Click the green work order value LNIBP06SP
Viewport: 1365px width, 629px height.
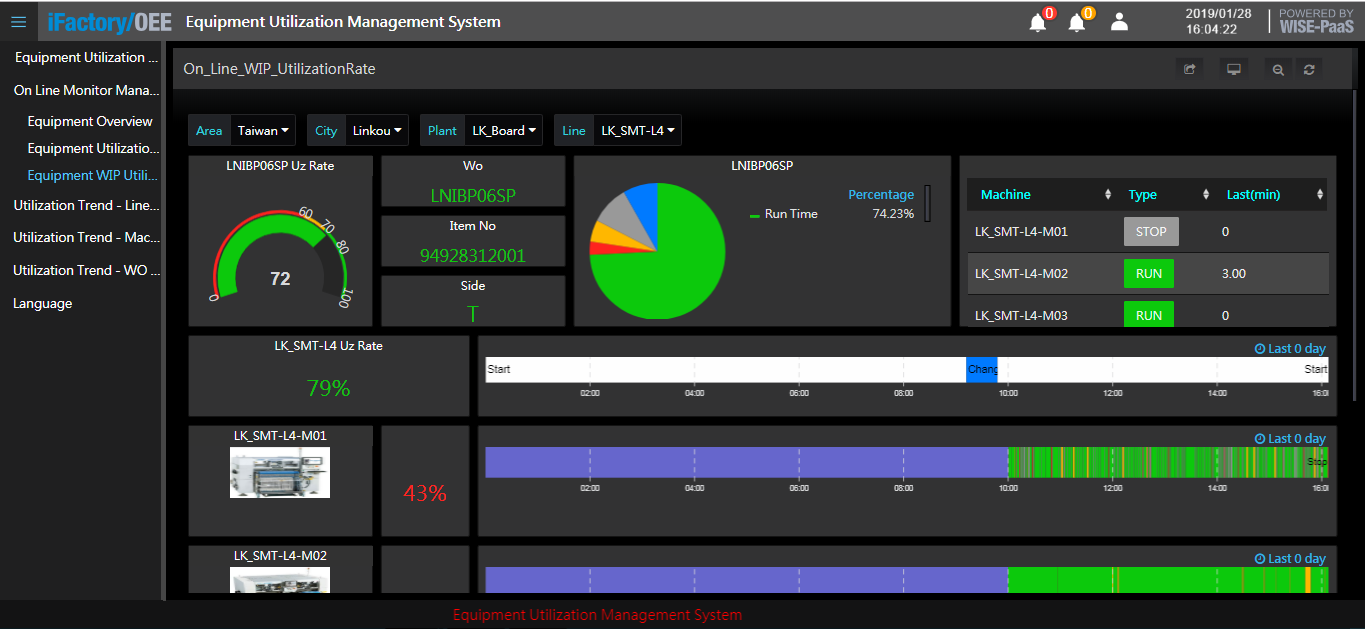[473, 196]
